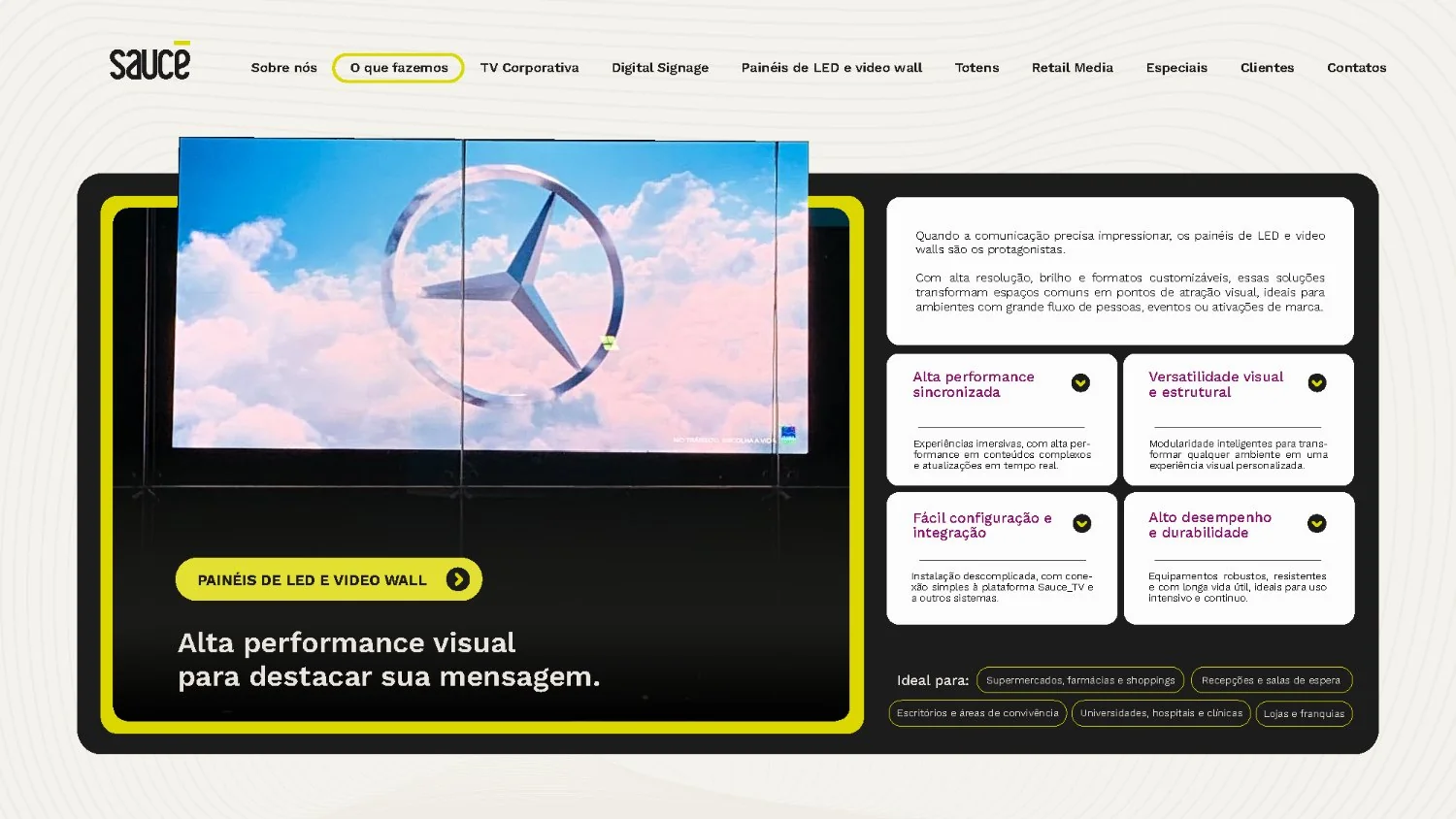Click the 'Instalação descomplicada' description text
Viewport: 1456px width, 819px height.
(1002, 587)
